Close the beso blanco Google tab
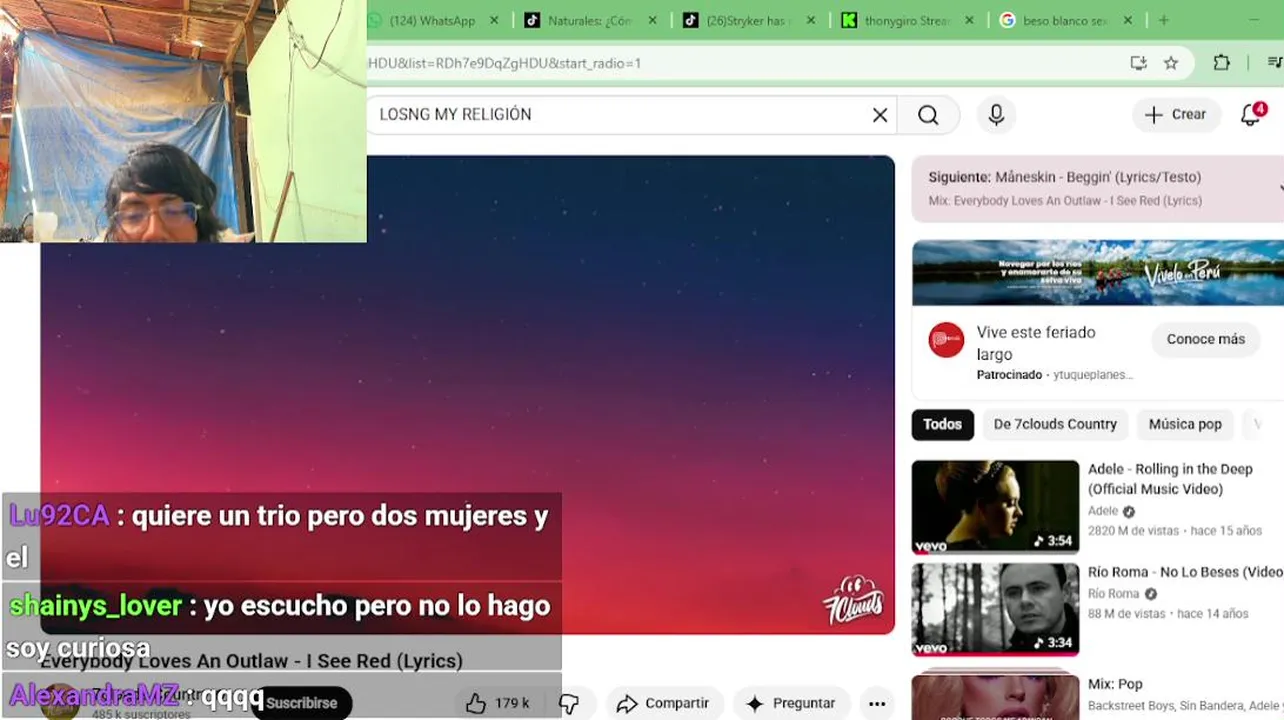This screenshot has height=720, width=1284. coord(1128,20)
